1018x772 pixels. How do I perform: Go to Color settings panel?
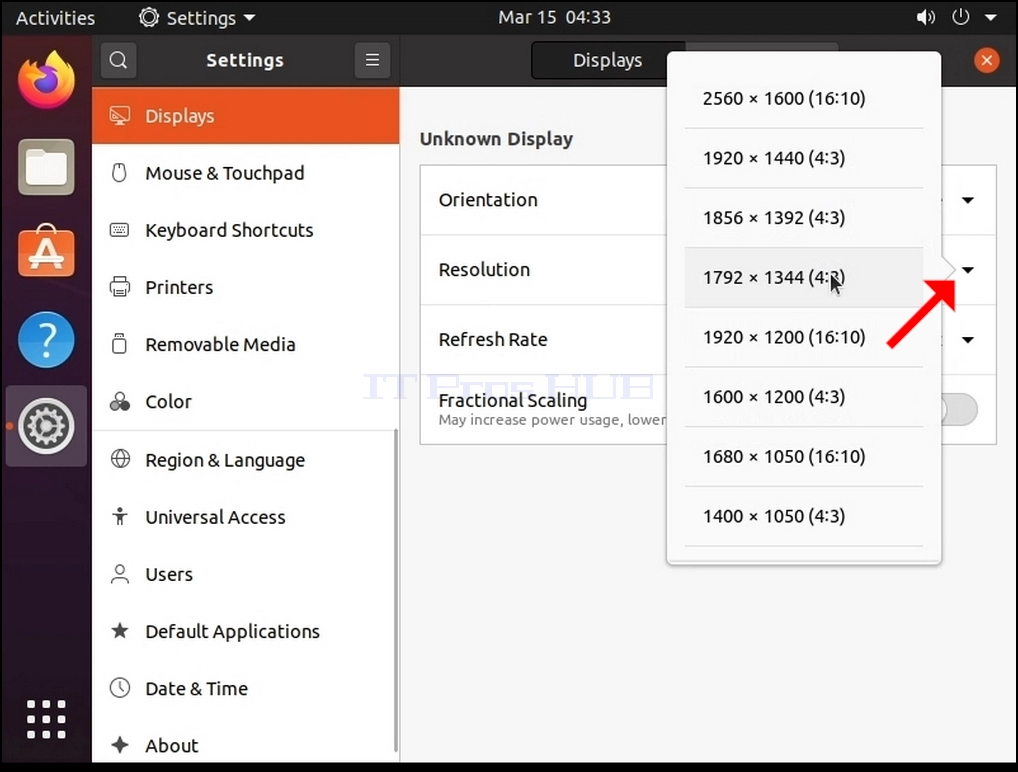pos(245,401)
